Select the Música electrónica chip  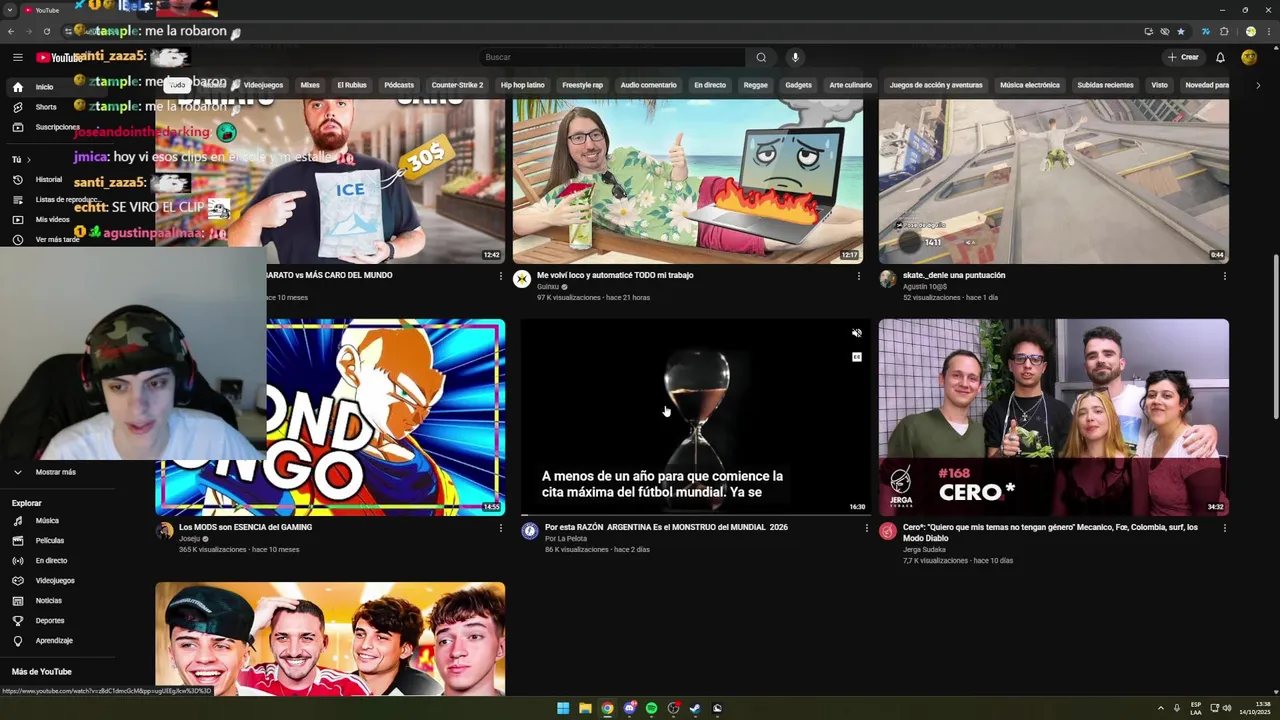tap(1030, 85)
